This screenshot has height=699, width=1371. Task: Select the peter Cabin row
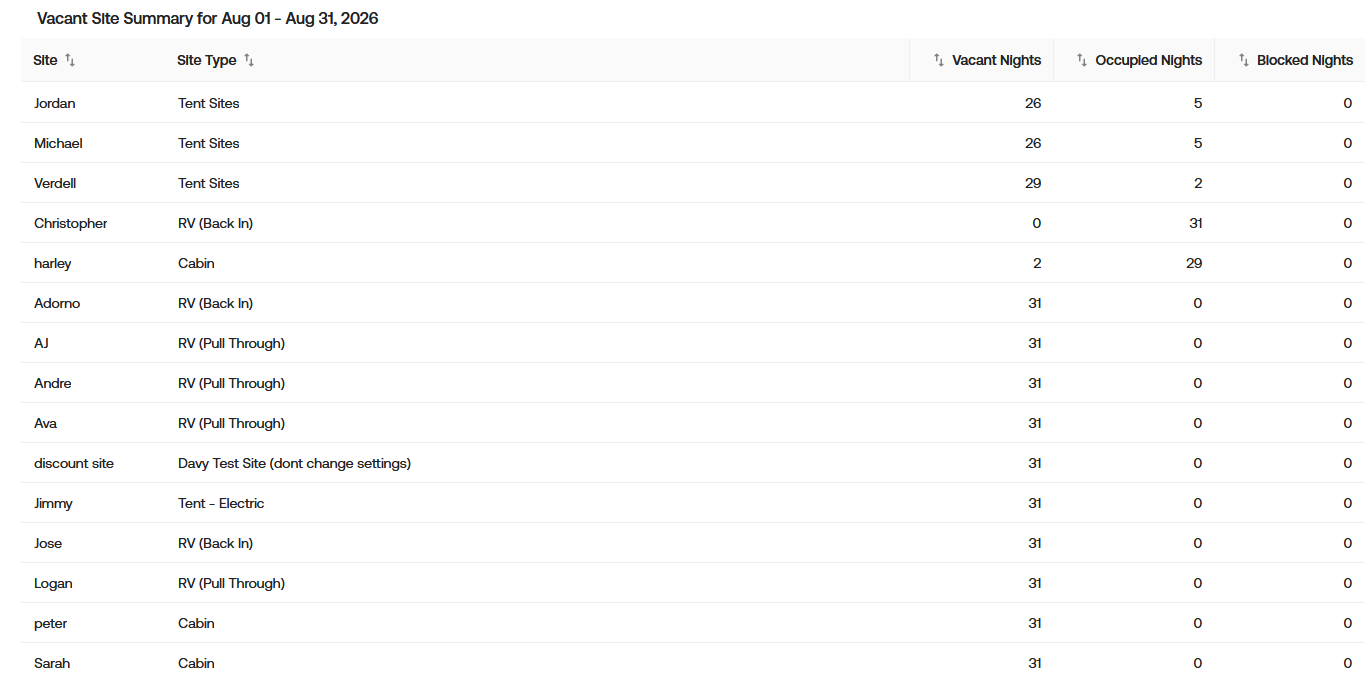[692, 623]
